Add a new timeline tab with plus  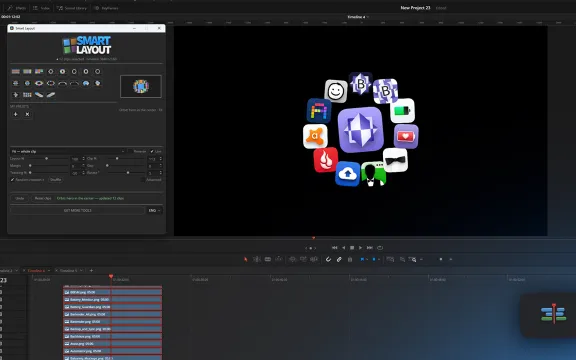point(91,270)
